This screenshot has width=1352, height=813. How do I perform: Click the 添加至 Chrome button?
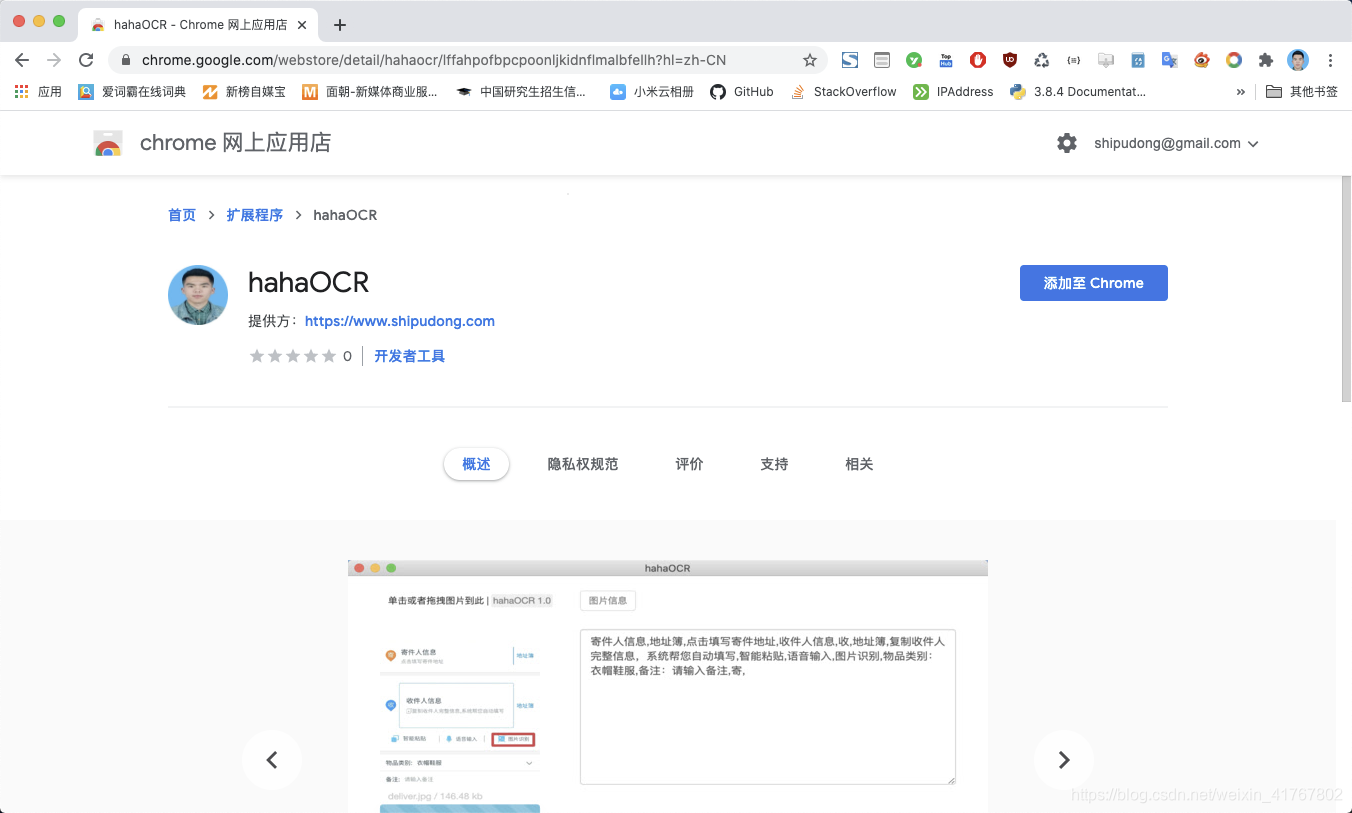pos(1093,283)
